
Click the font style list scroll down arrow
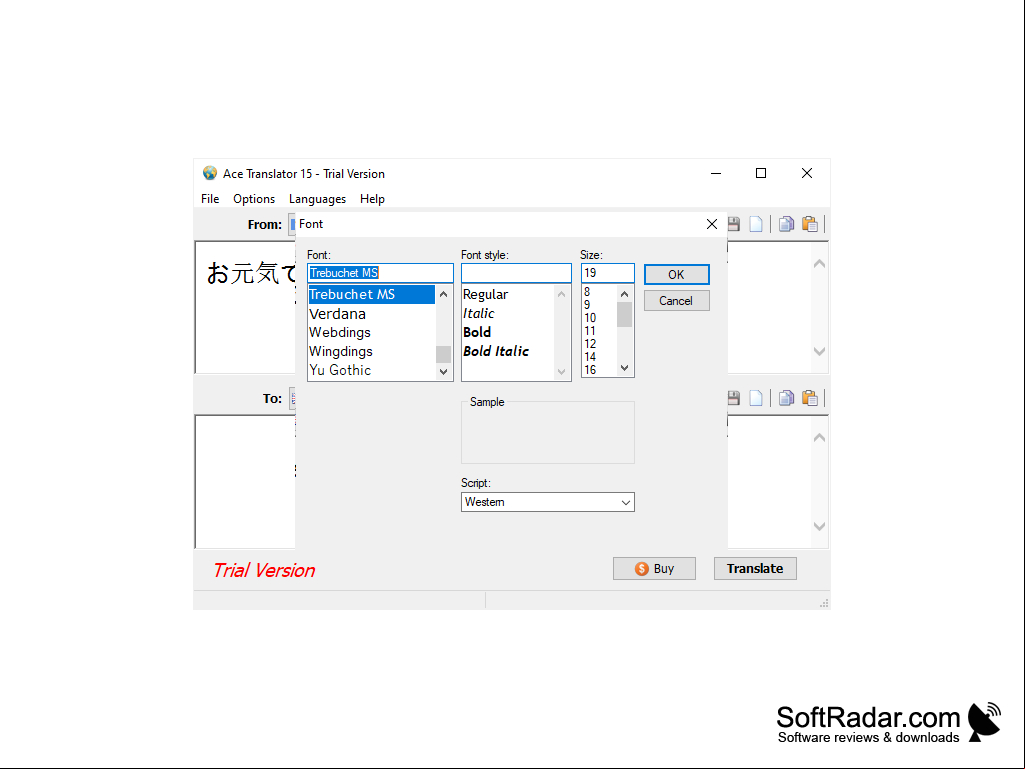coord(562,372)
